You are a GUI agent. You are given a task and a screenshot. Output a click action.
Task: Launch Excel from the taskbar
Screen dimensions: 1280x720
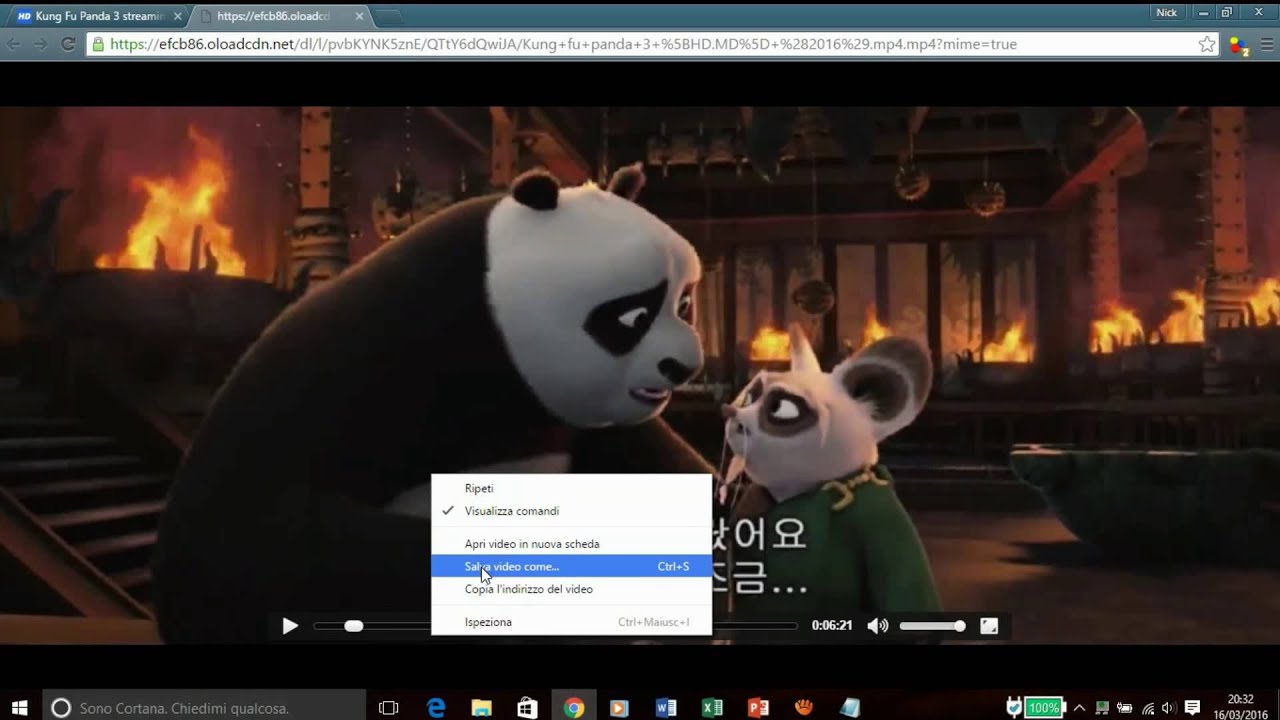point(712,708)
